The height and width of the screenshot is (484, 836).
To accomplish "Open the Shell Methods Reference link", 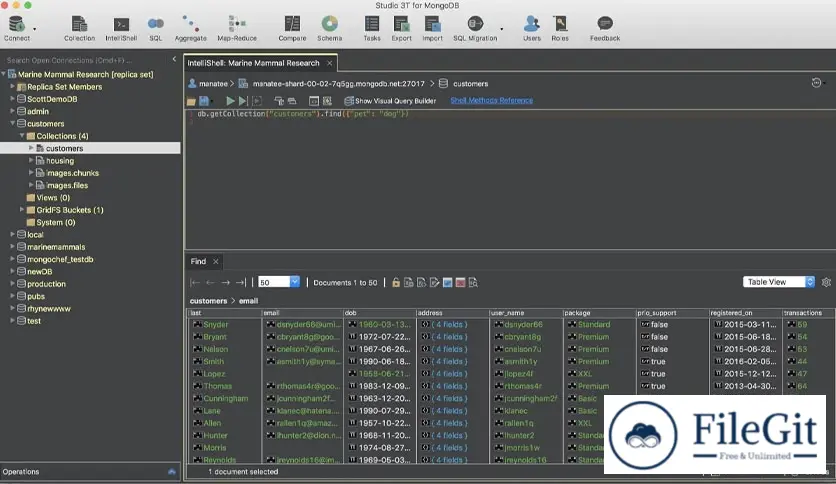I will [492, 100].
